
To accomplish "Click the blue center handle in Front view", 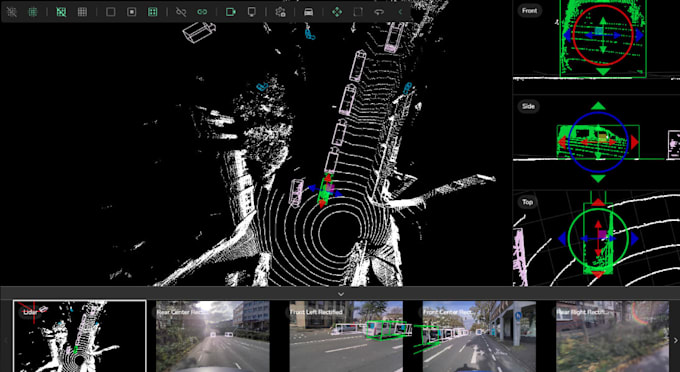I will (x=599, y=31).
